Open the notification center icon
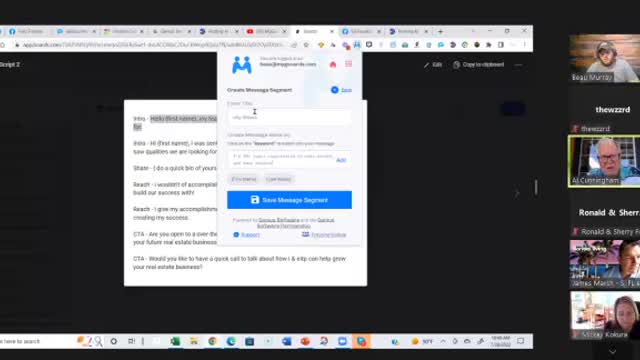This screenshot has height=360, width=640. pyautogui.click(x=520, y=341)
